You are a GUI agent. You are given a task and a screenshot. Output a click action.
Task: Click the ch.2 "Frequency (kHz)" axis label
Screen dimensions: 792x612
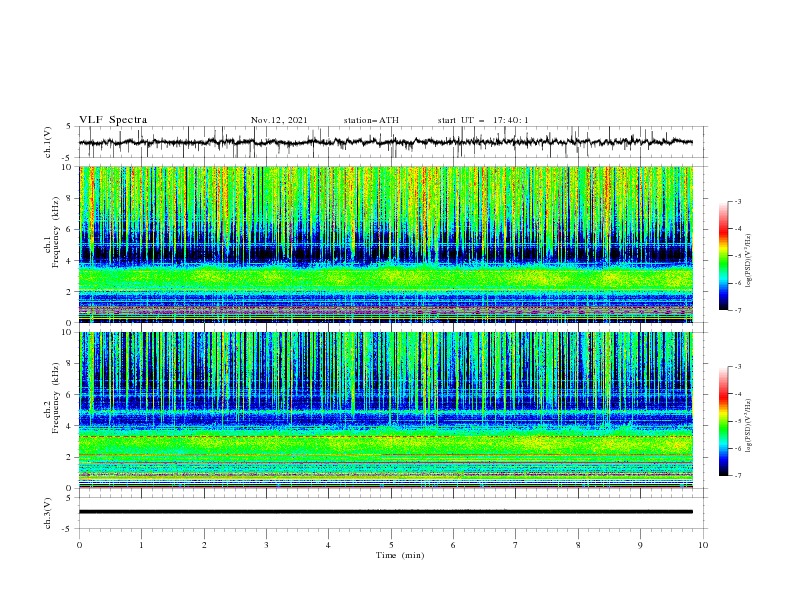click(x=56, y=398)
